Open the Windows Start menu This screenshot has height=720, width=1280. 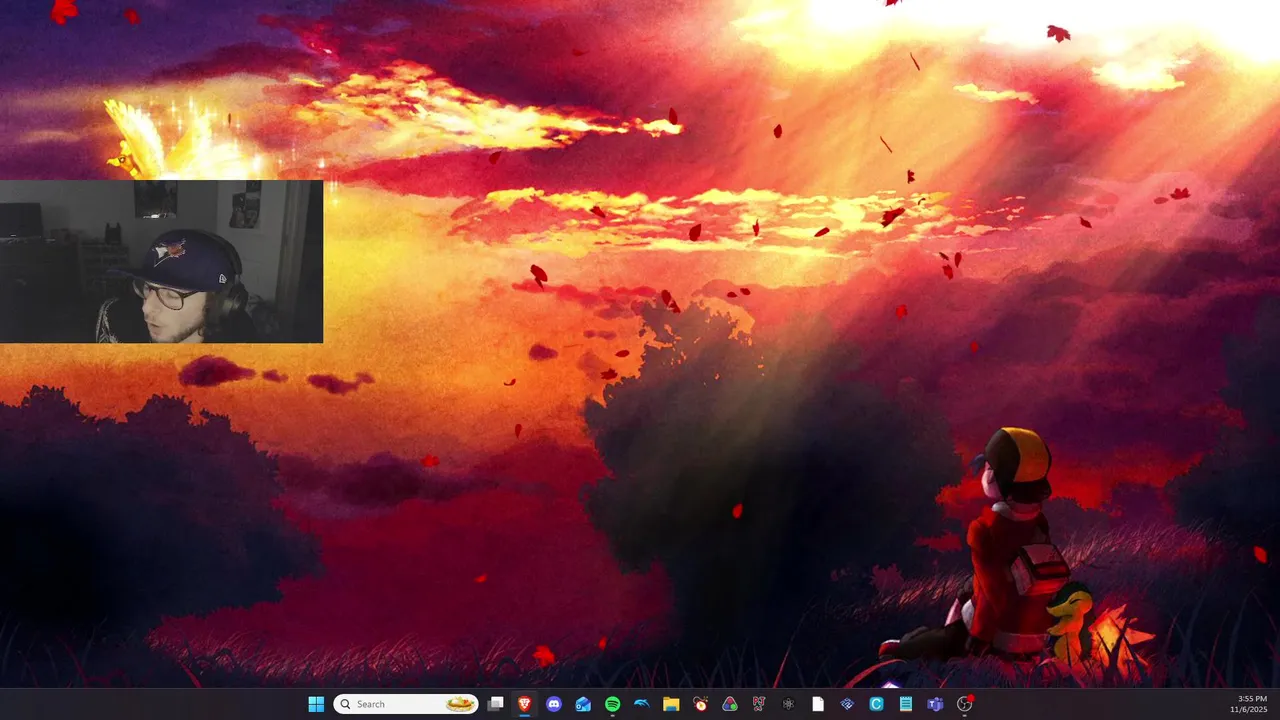pyautogui.click(x=316, y=704)
